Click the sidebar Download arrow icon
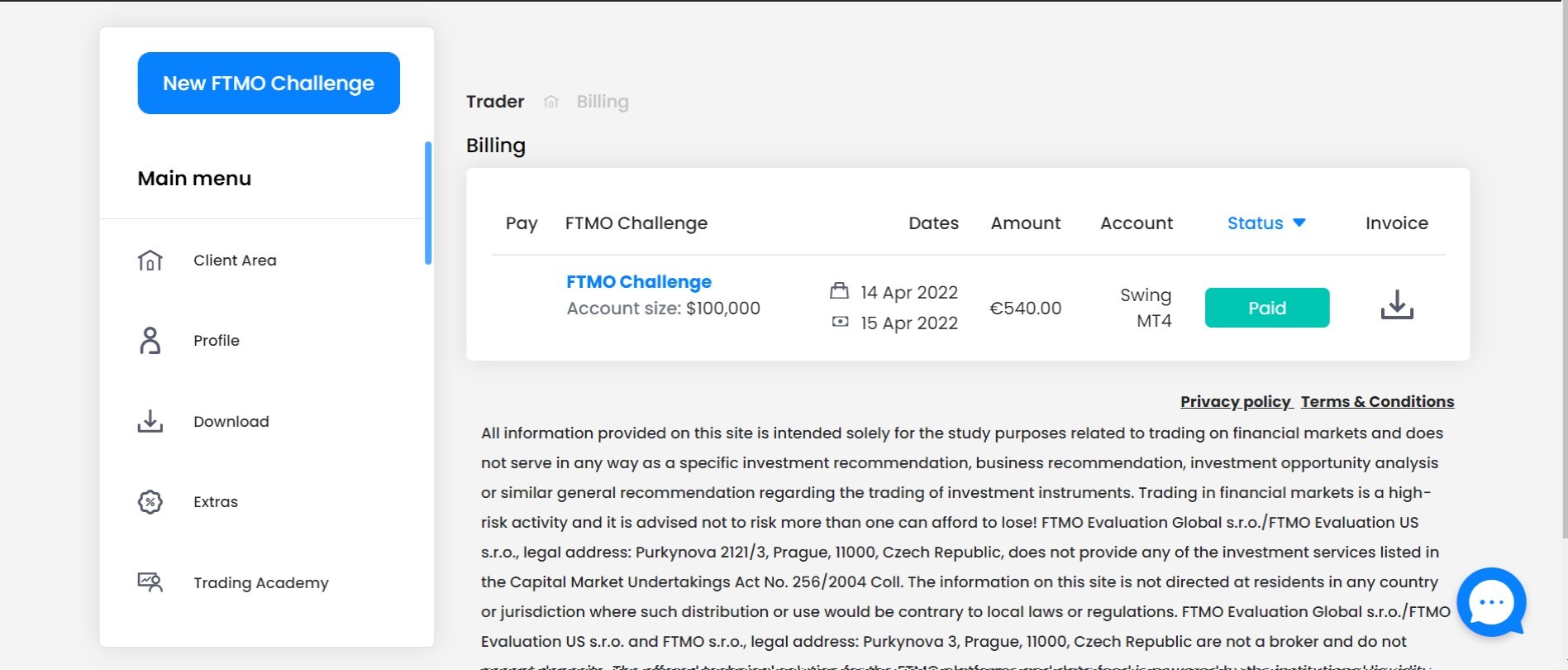This screenshot has width=1568, height=670. tap(150, 421)
